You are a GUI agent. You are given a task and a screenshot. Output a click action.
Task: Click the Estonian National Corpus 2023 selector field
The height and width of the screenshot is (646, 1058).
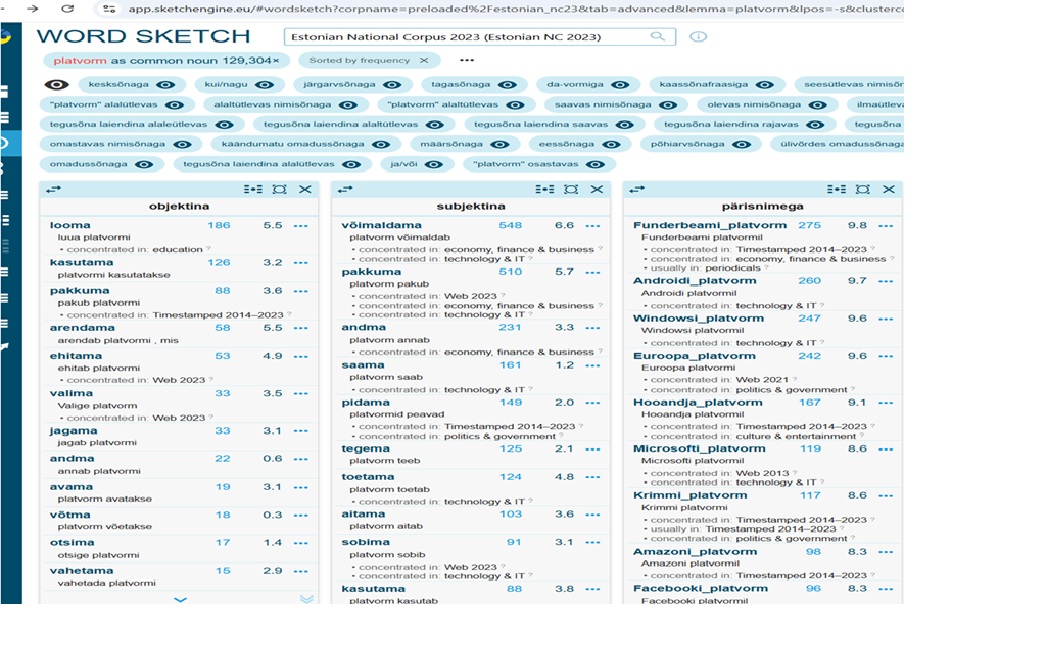[465, 37]
